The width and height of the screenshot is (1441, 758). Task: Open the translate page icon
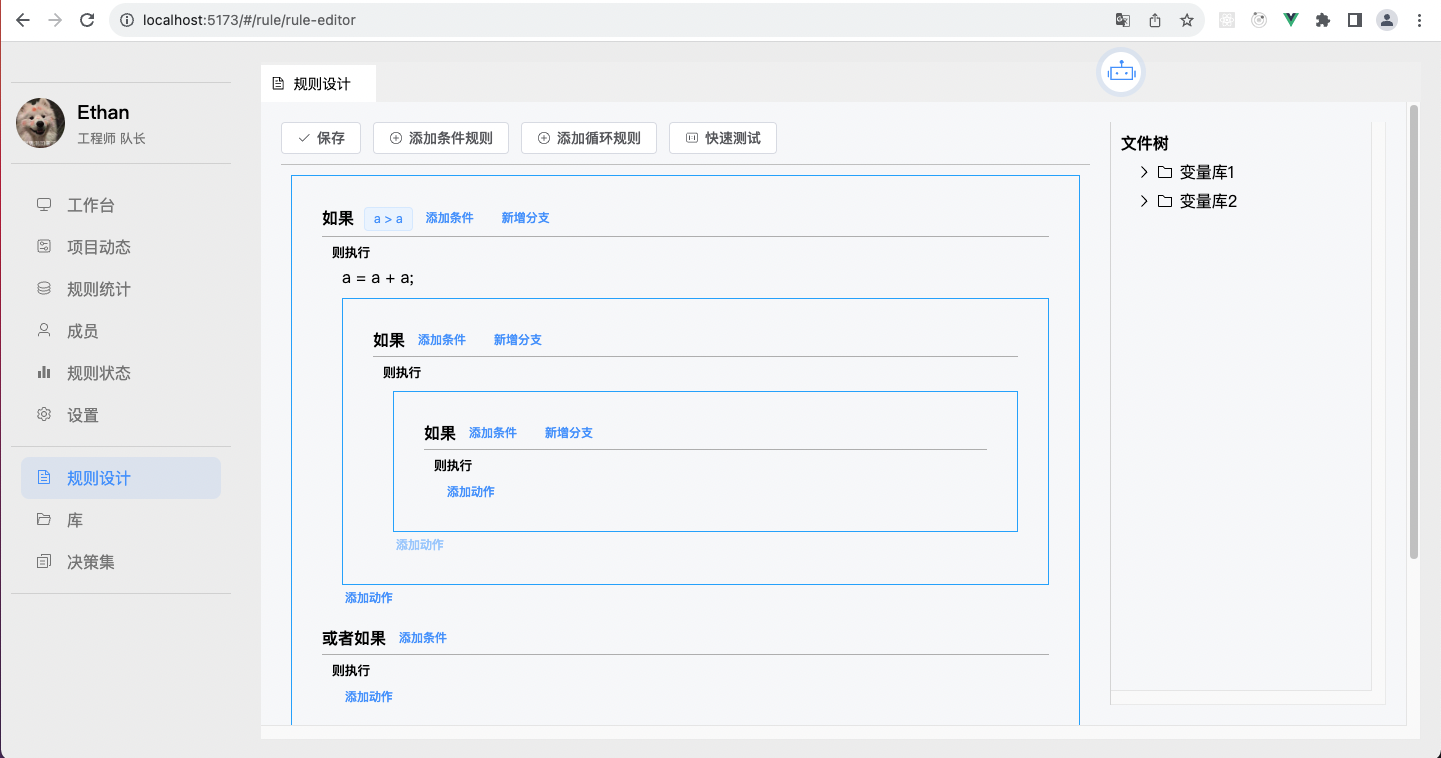pyautogui.click(x=1123, y=20)
